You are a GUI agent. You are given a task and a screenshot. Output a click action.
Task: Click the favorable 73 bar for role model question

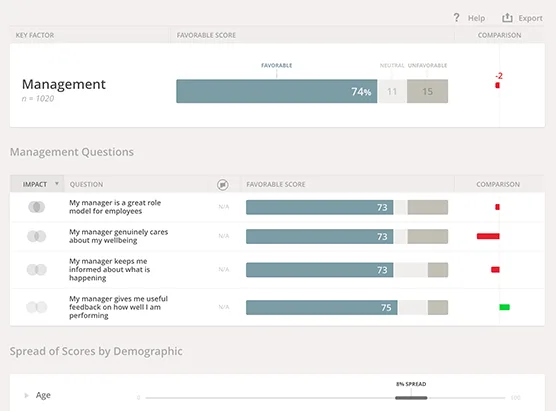pyautogui.click(x=319, y=207)
